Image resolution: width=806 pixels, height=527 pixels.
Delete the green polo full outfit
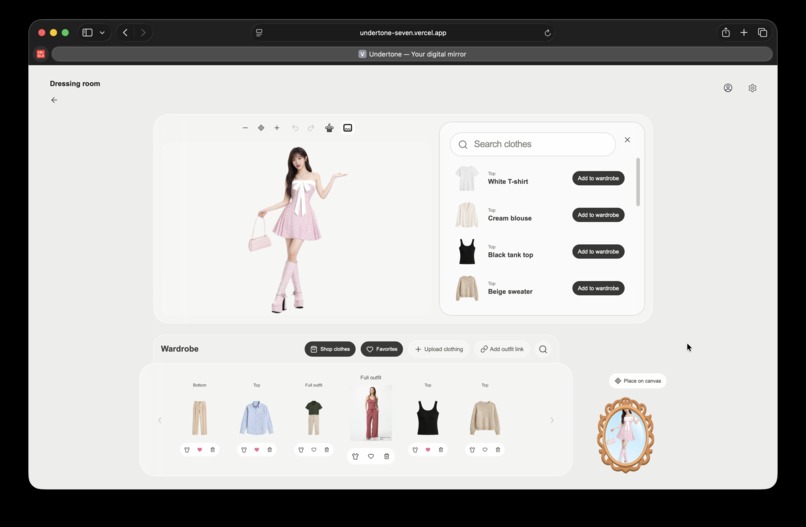coord(327,450)
